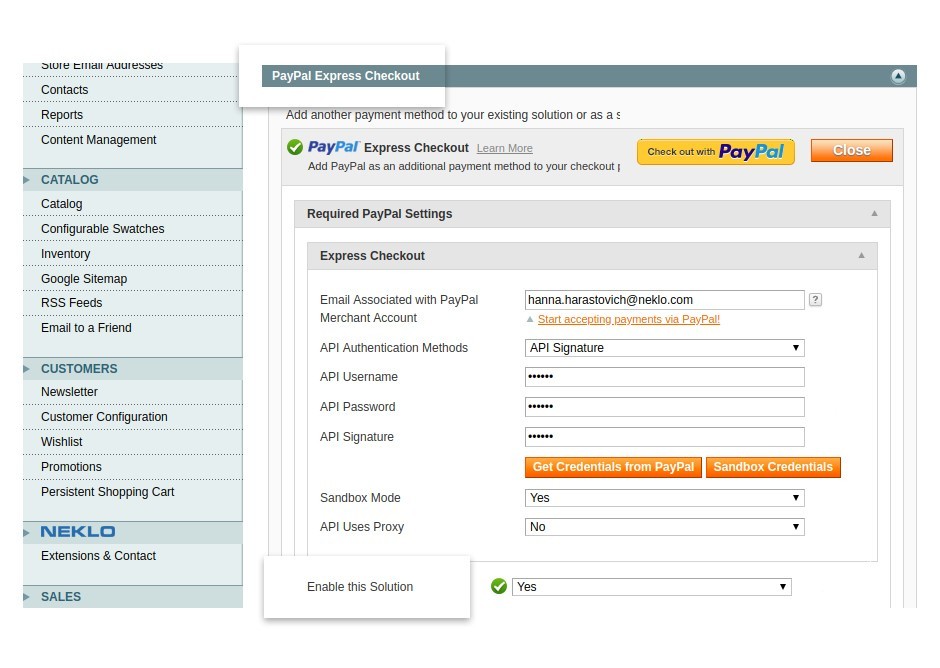Expand the CATALOG section arrow
Viewport: 940px width, 668px height.
(26, 180)
